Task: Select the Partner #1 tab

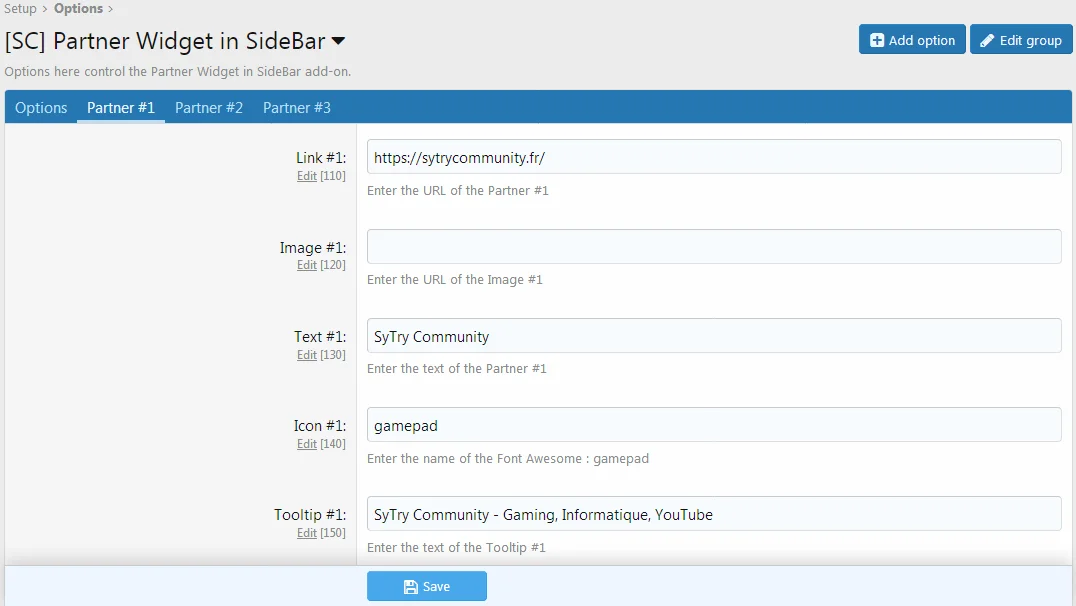Action: [x=120, y=107]
